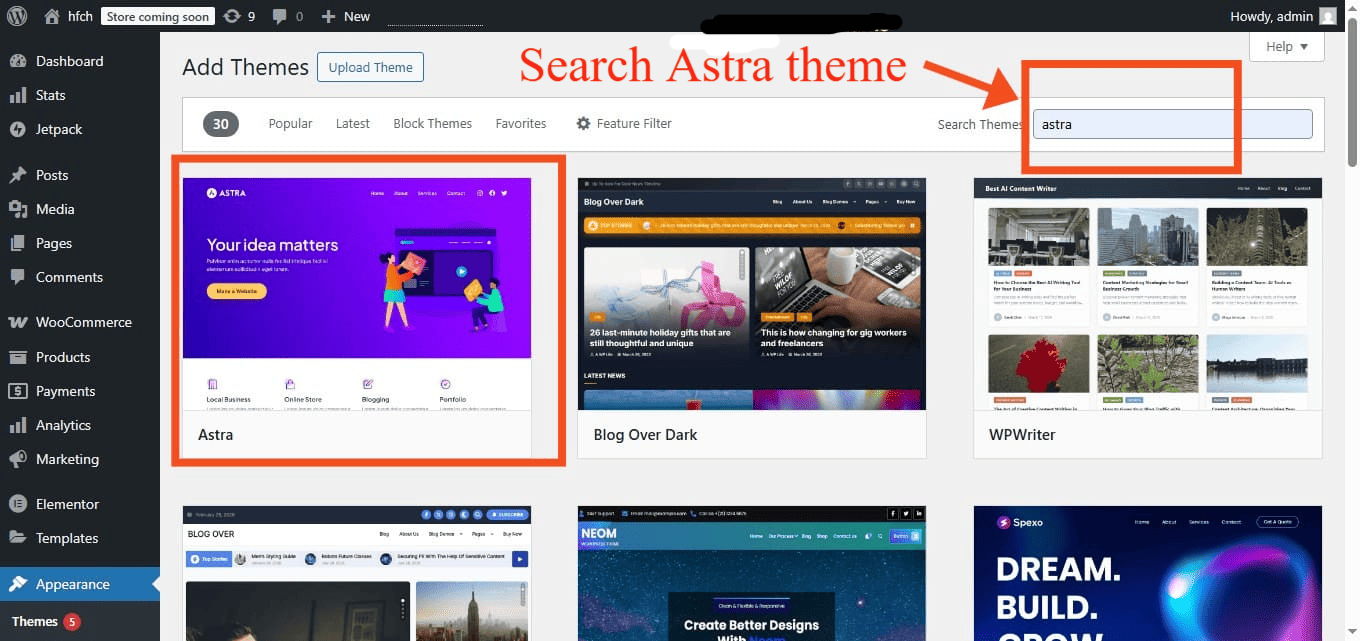Click the Jetpack bolt icon
Viewport: 1360px width, 641px height.
pyautogui.click(x=18, y=129)
